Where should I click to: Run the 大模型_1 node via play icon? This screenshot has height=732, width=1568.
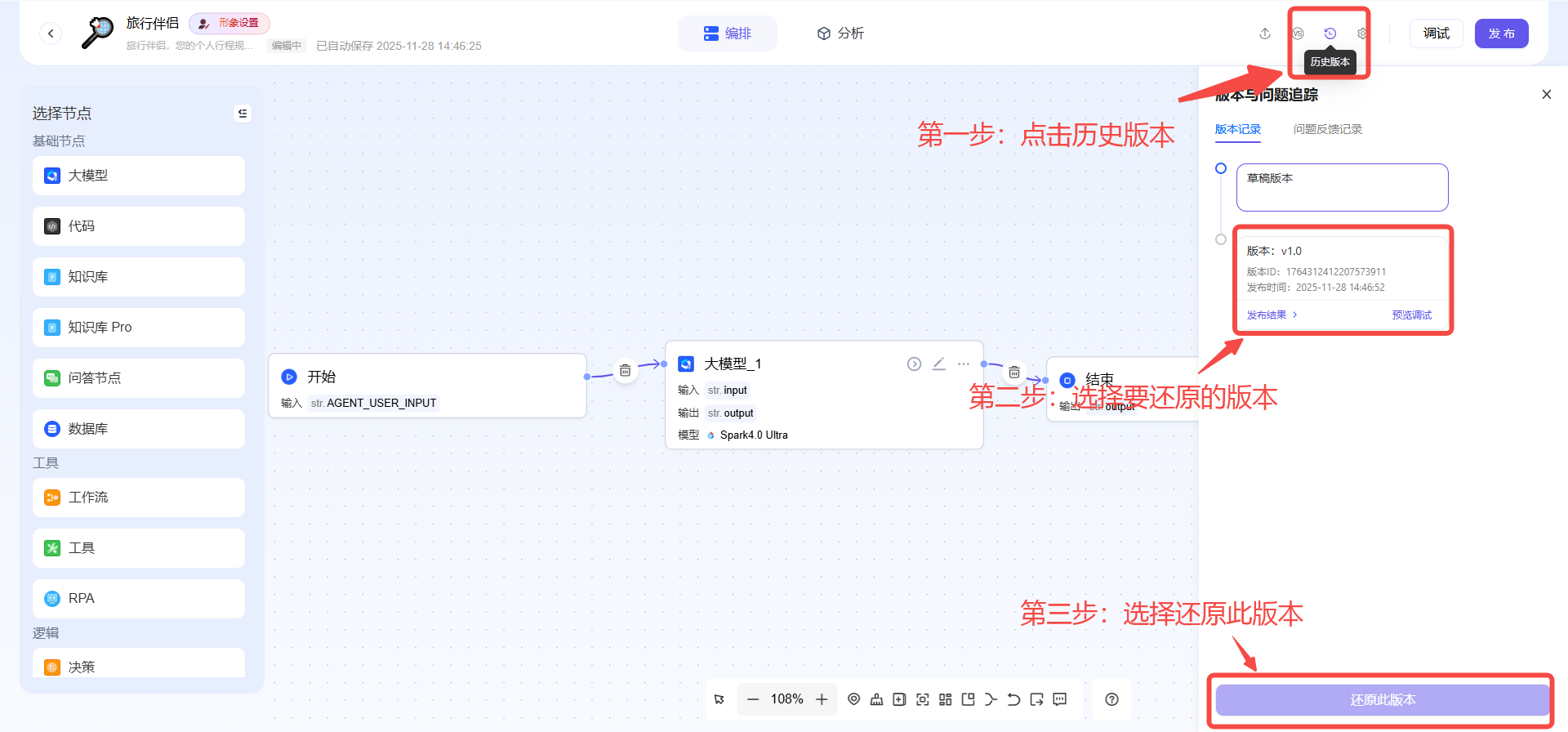[914, 364]
